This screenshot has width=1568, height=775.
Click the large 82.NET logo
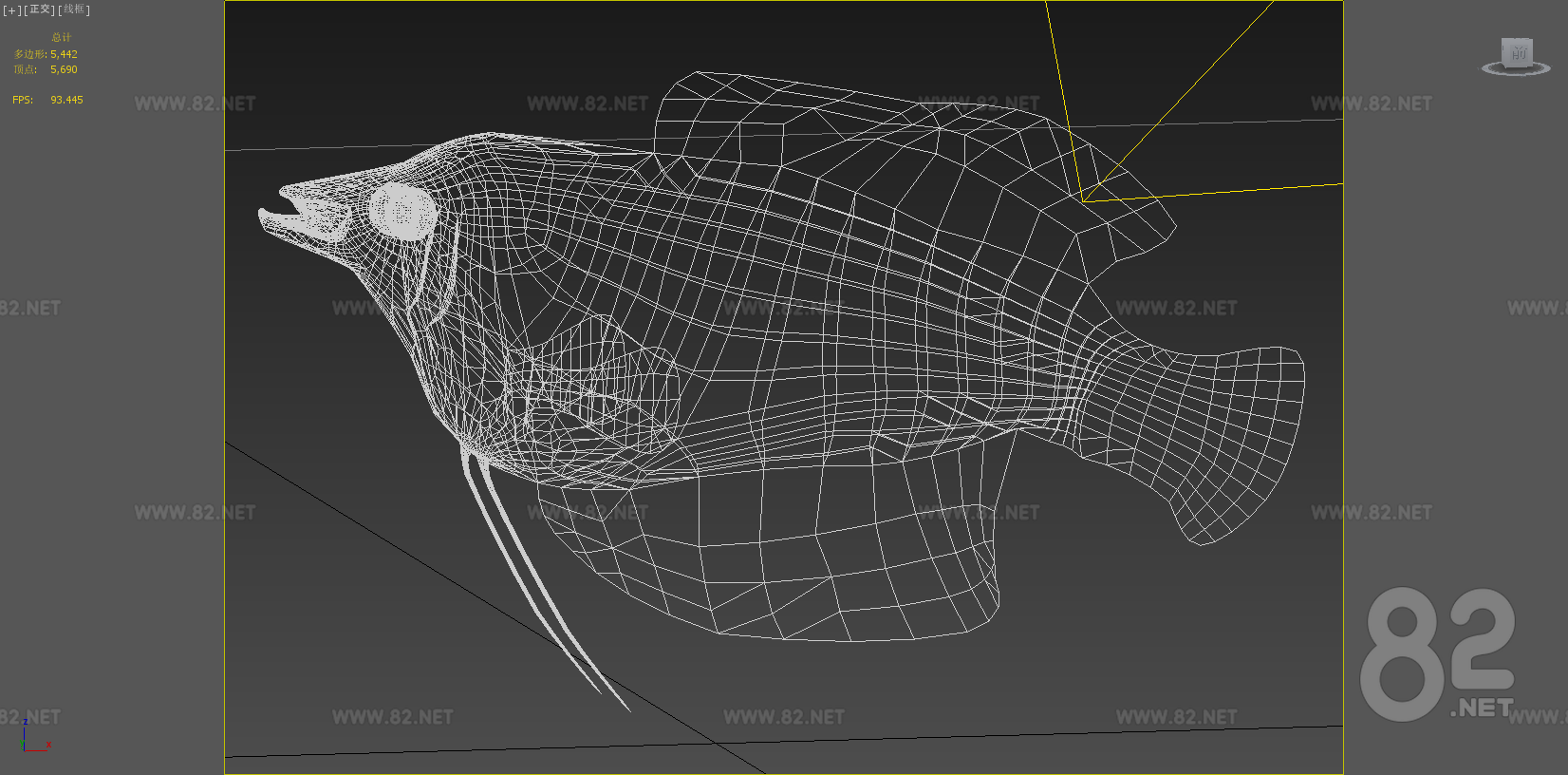[1437, 653]
